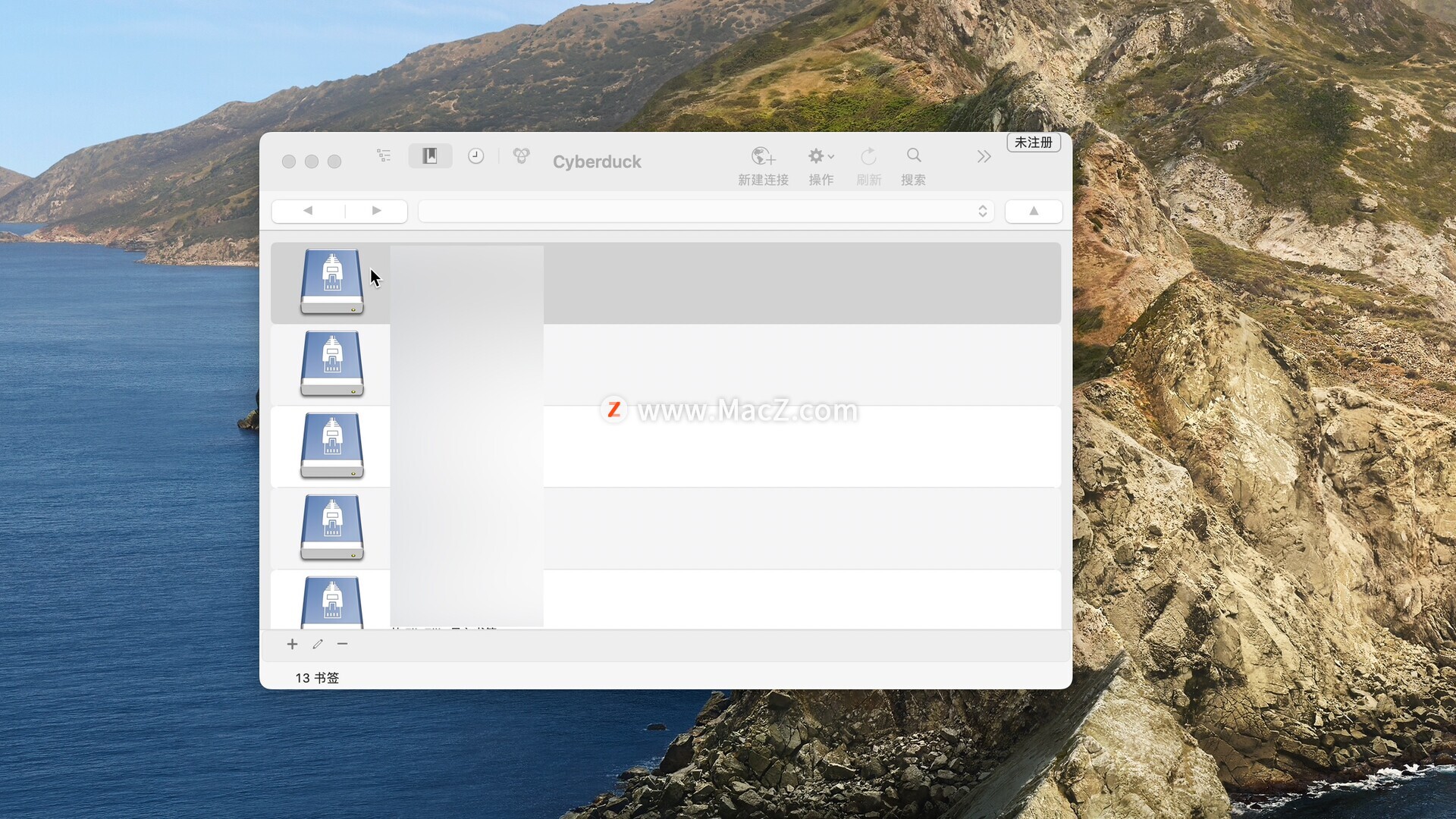Select the fourth bookmark drive icon
The height and width of the screenshot is (819, 1456).
coord(332,528)
